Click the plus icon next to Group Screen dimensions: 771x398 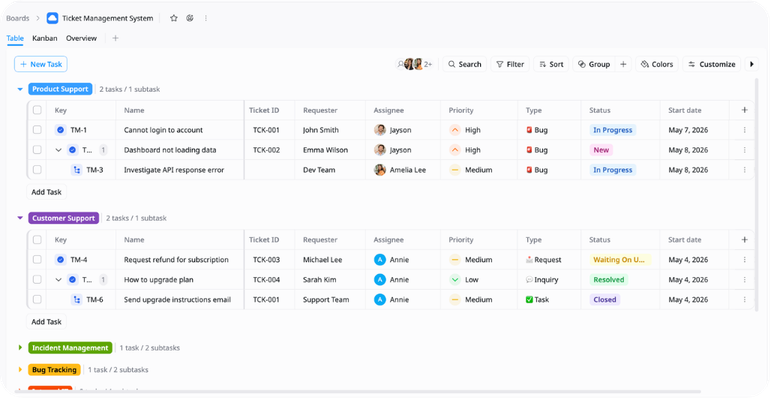coord(623,64)
